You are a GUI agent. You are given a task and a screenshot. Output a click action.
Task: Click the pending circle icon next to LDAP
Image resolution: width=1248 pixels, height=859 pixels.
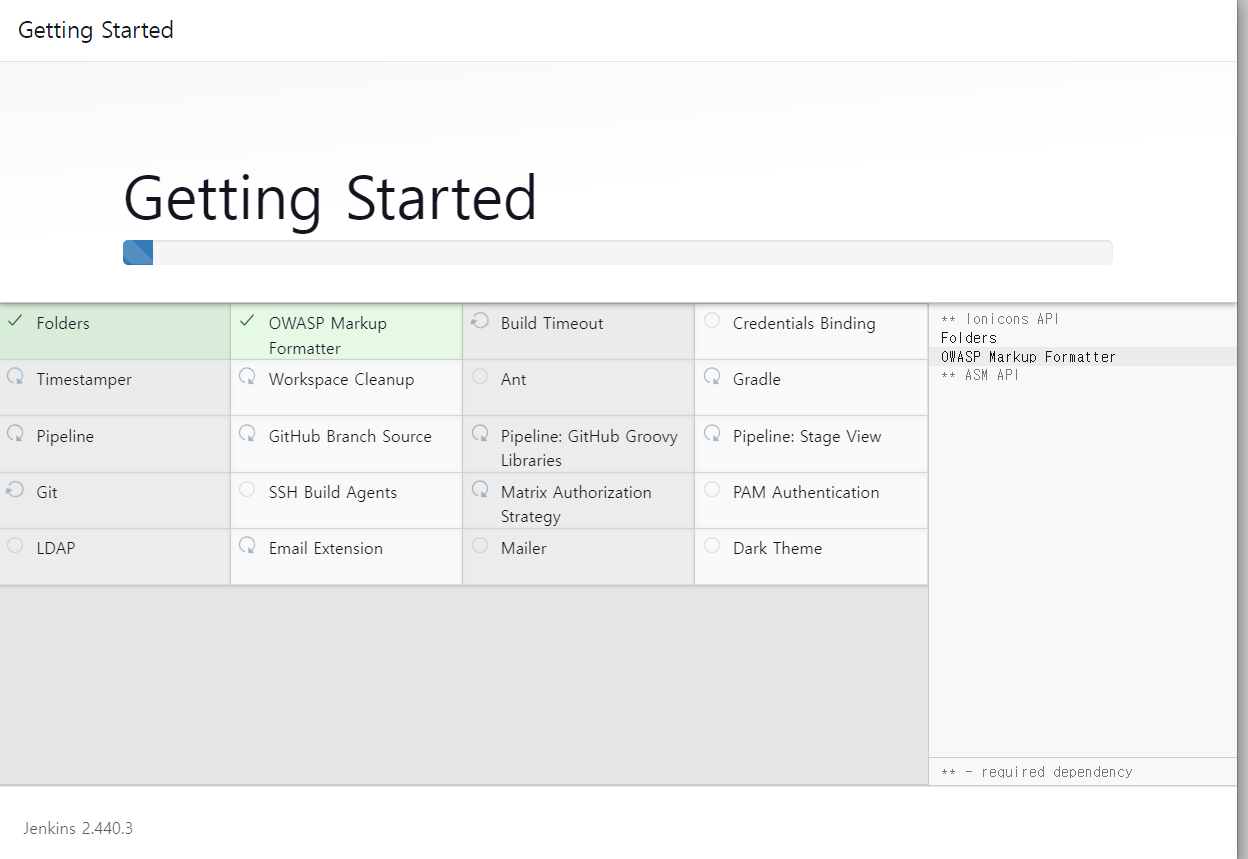15,546
